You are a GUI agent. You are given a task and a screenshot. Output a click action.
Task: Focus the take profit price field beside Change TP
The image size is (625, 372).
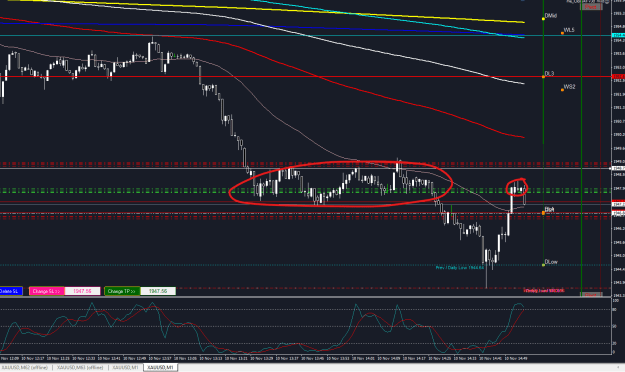point(158,291)
